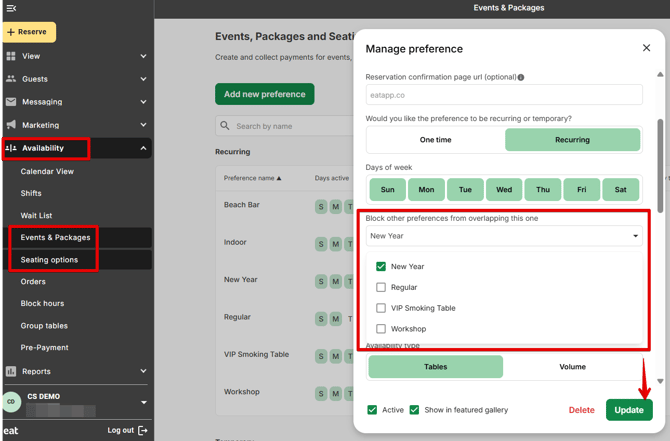Expand the View menu chevron
The image size is (670, 441).
(144, 56)
